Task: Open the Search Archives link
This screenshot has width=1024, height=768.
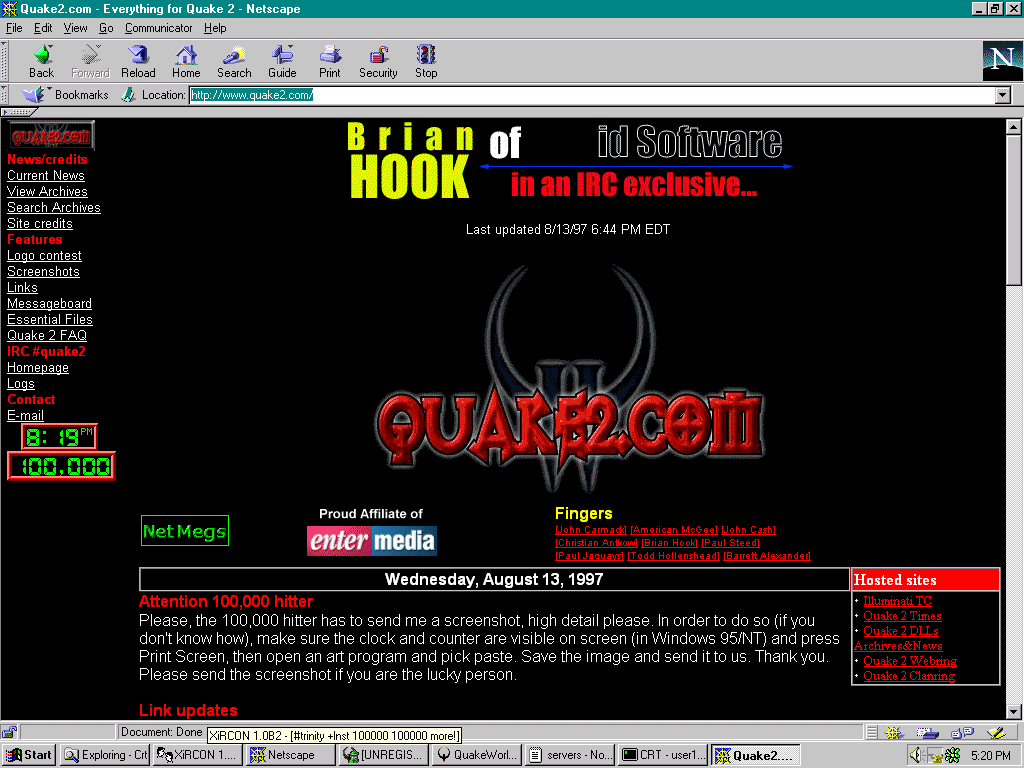Action: 54,207
